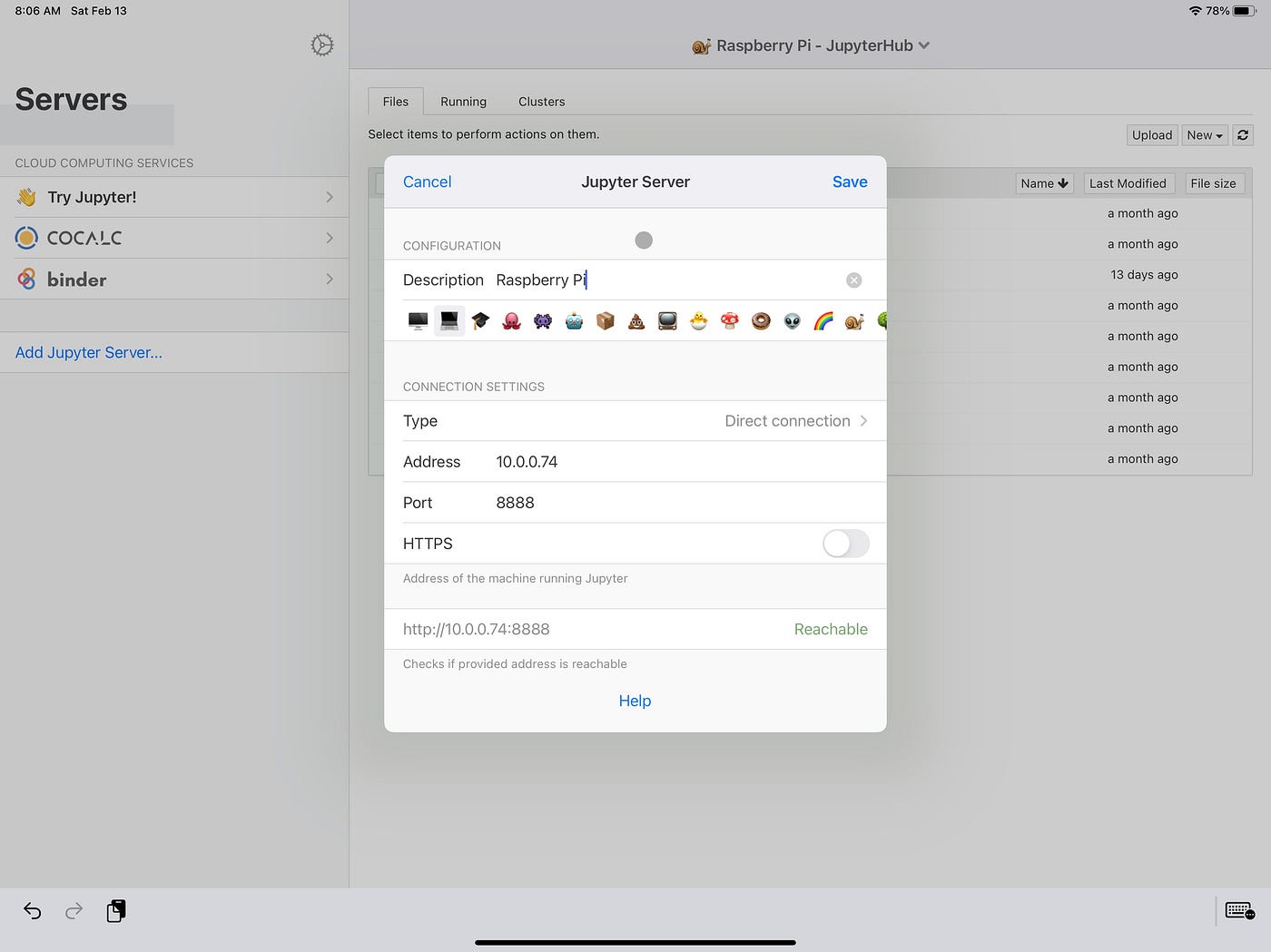Open the Raspberry Pi - JupyterHub title dropdown
Screen dimensions: 1271x952
point(812,45)
